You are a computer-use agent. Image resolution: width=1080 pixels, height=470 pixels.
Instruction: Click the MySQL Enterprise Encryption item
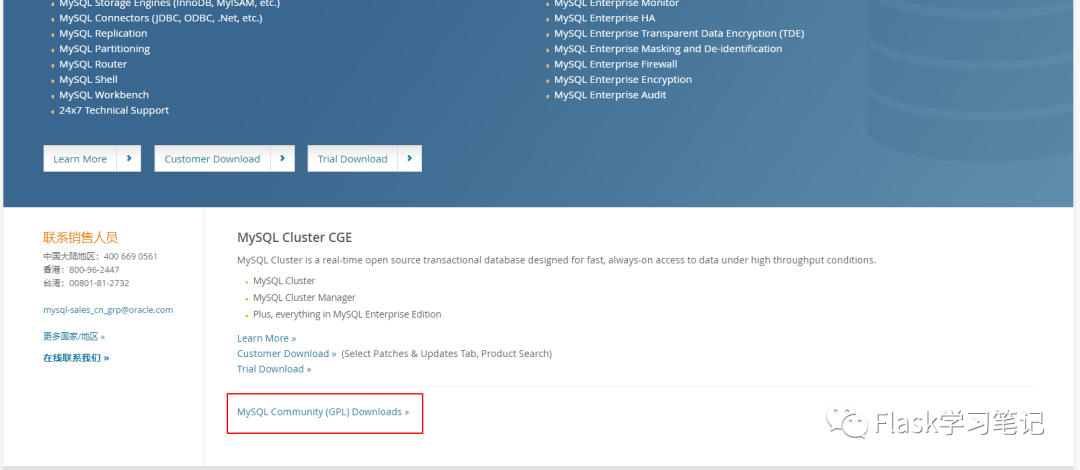pyautogui.click(x=623, y=79)
